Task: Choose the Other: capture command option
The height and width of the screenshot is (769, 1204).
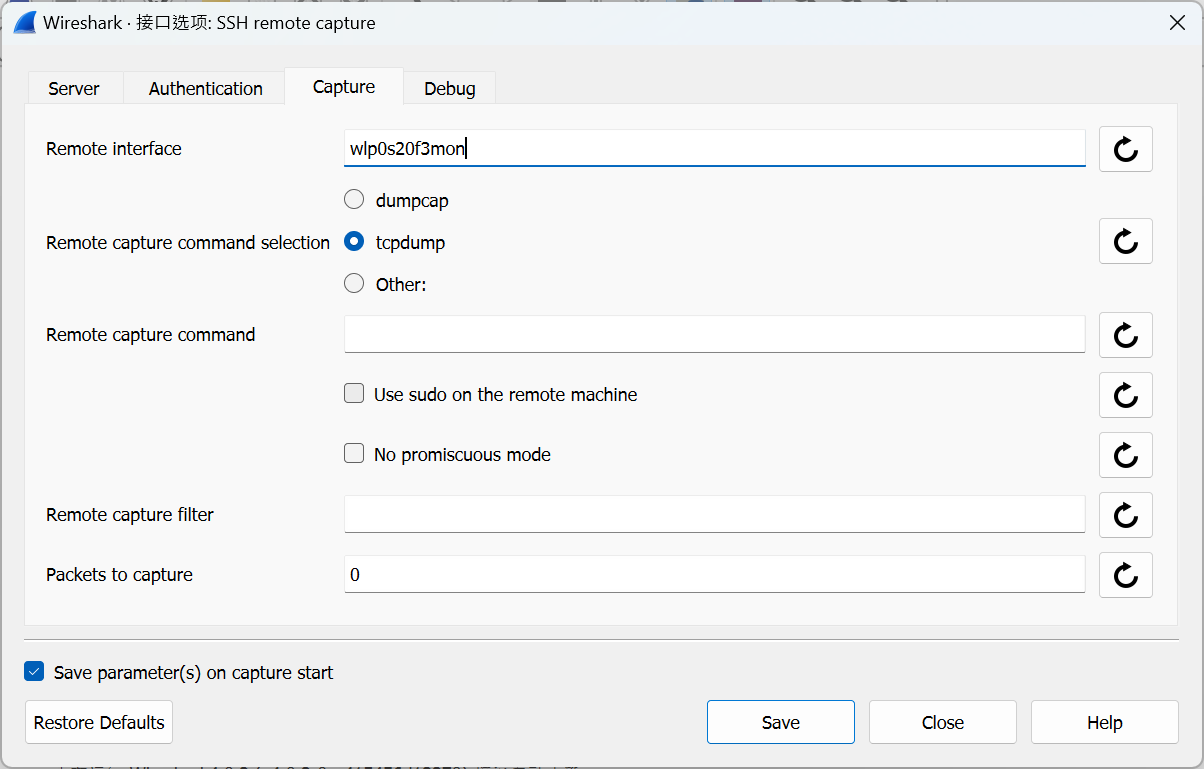Action: click(x=354, y=284)
